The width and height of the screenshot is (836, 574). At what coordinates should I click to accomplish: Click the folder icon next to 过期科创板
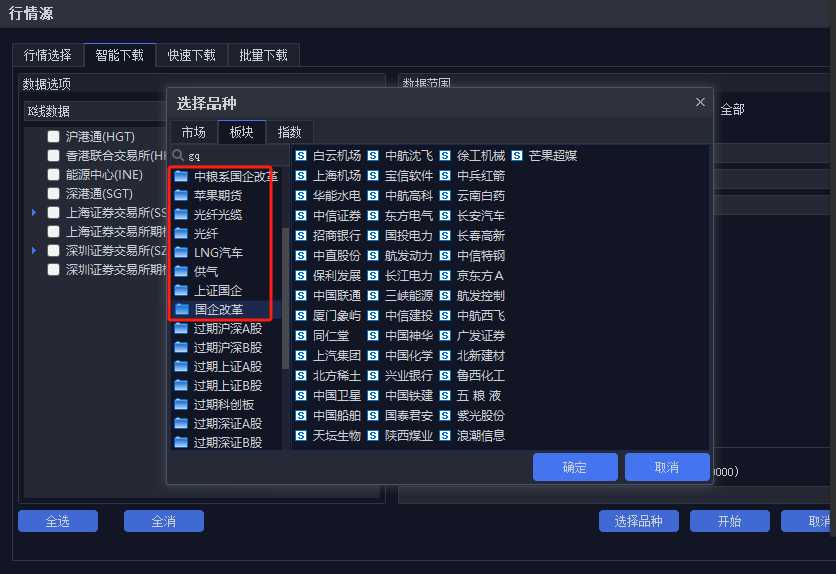(x=181, y=405)
